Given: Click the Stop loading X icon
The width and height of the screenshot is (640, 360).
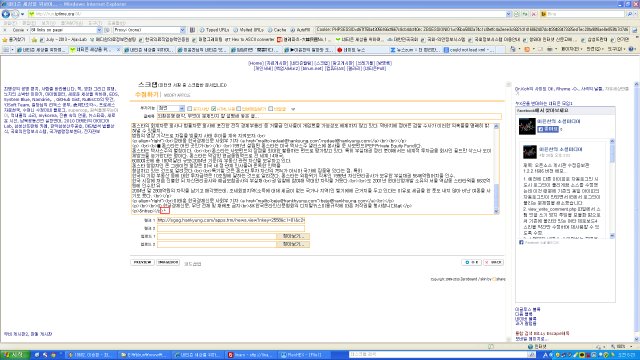Looking at the screenshot, I should [x=533, y=14].
